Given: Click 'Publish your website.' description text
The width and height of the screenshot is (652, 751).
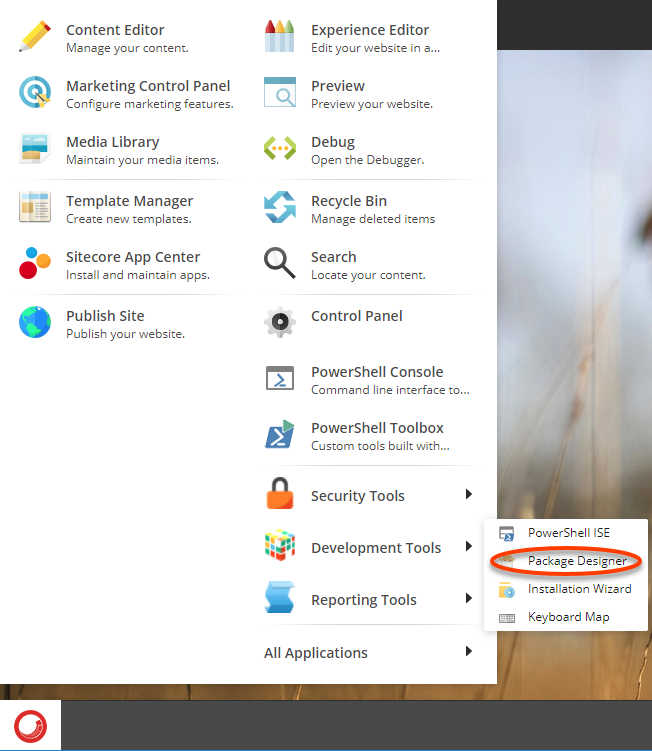Looking at the screenshot, I should tap(125, 334).
